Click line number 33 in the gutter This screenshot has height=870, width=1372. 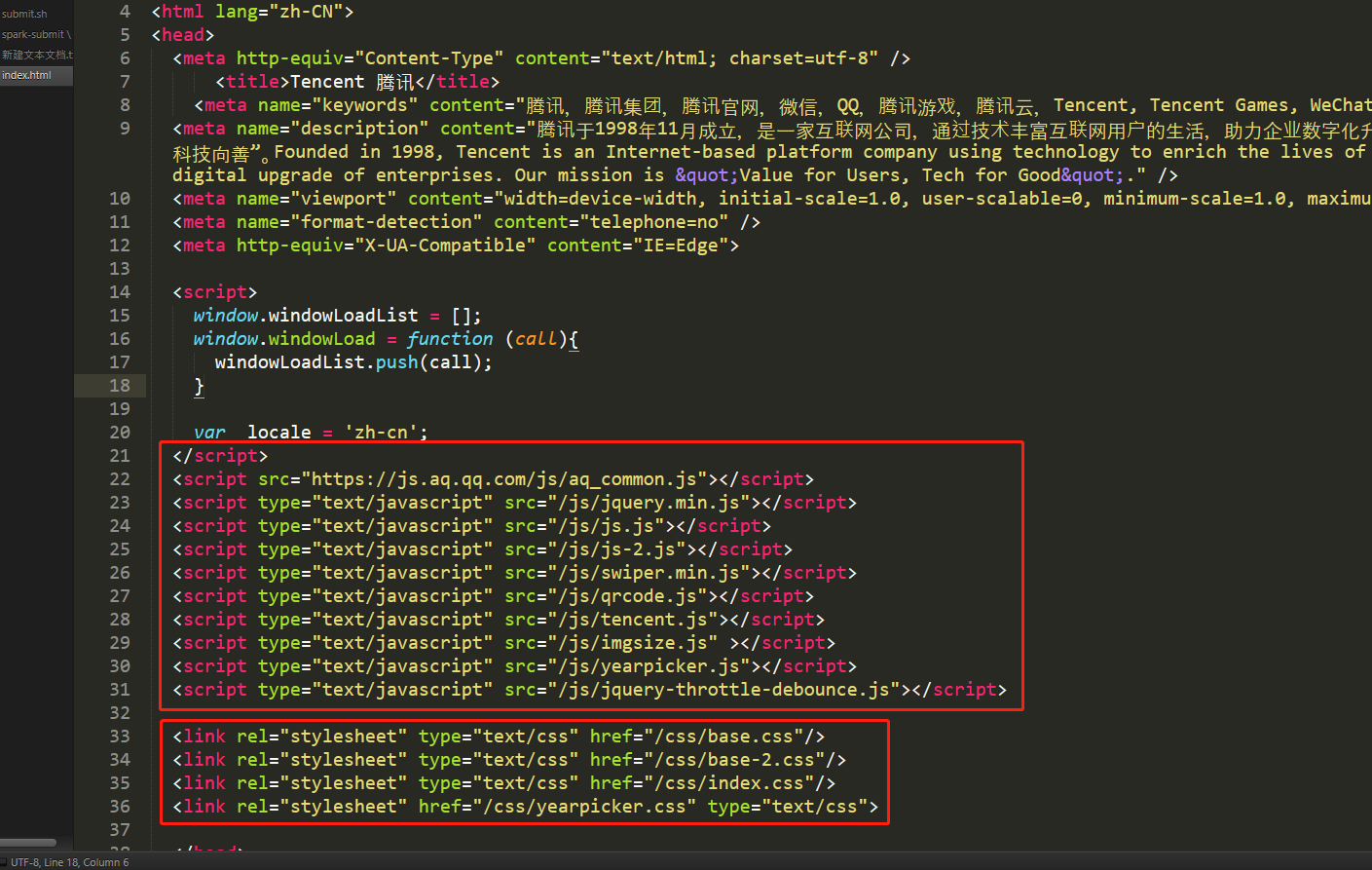(120, 737)
